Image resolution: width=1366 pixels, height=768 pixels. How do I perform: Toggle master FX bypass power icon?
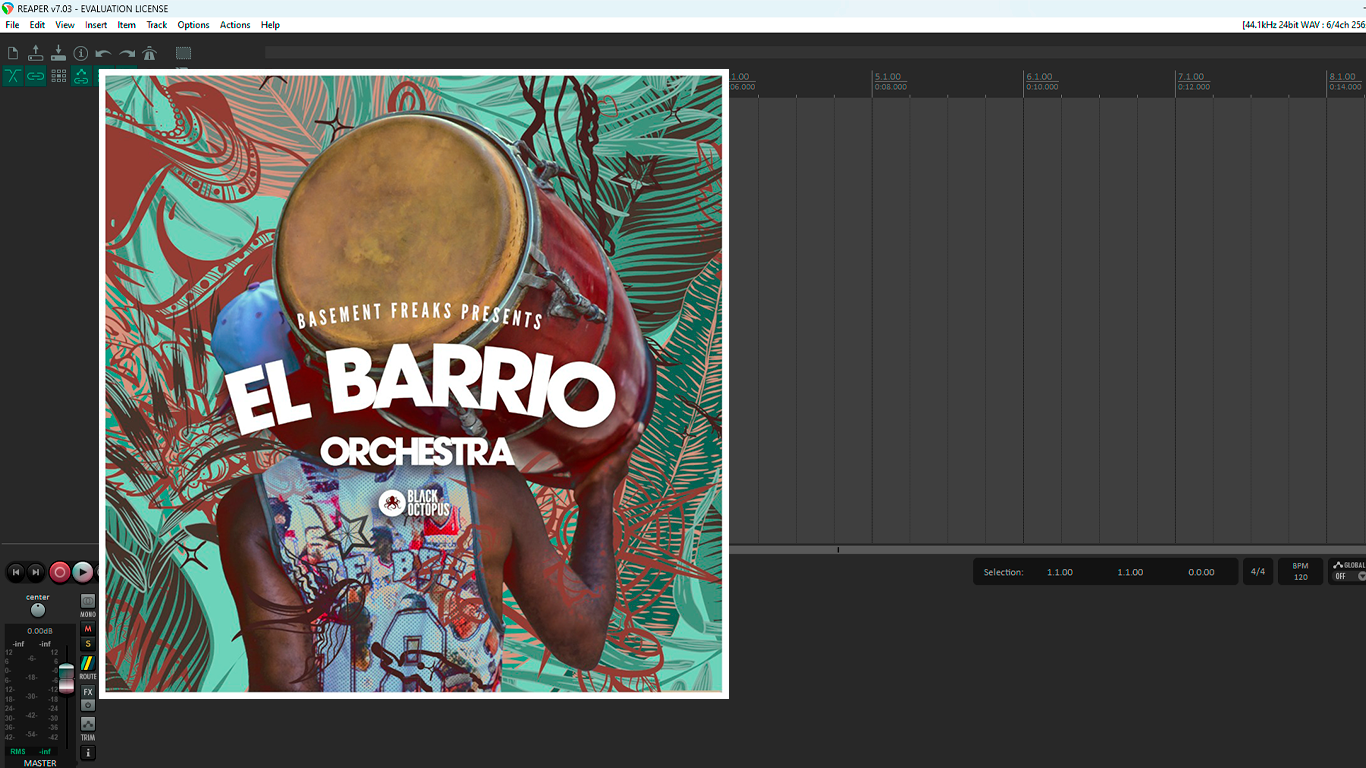pyautogui.click(x=88, y=705)
